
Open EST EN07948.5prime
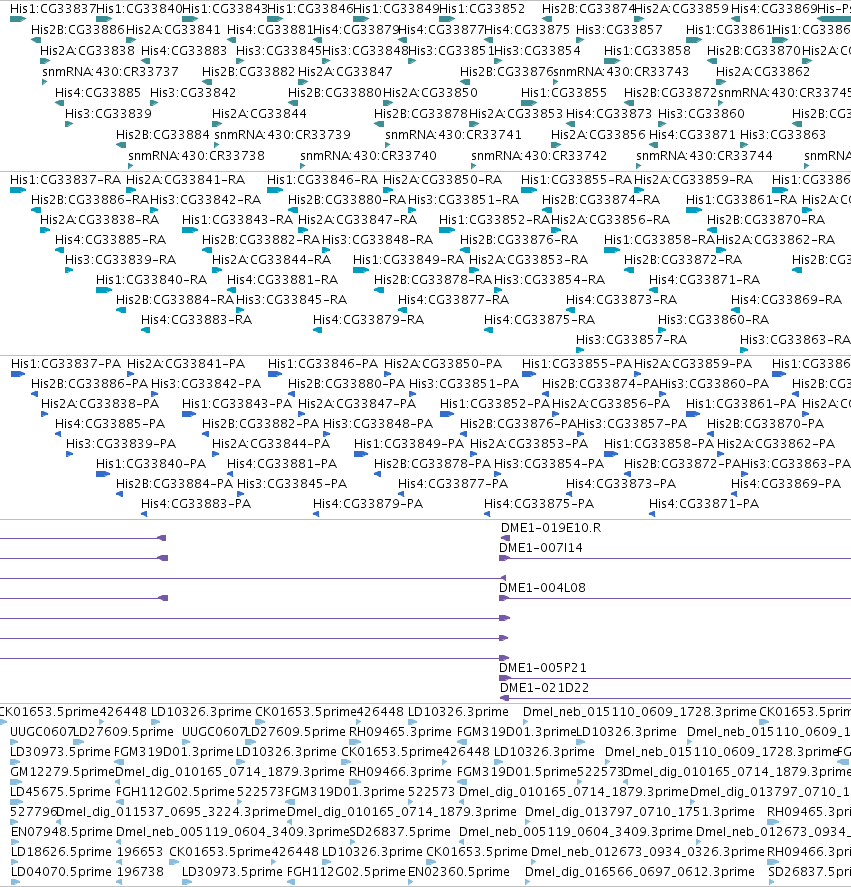point(62,832)
